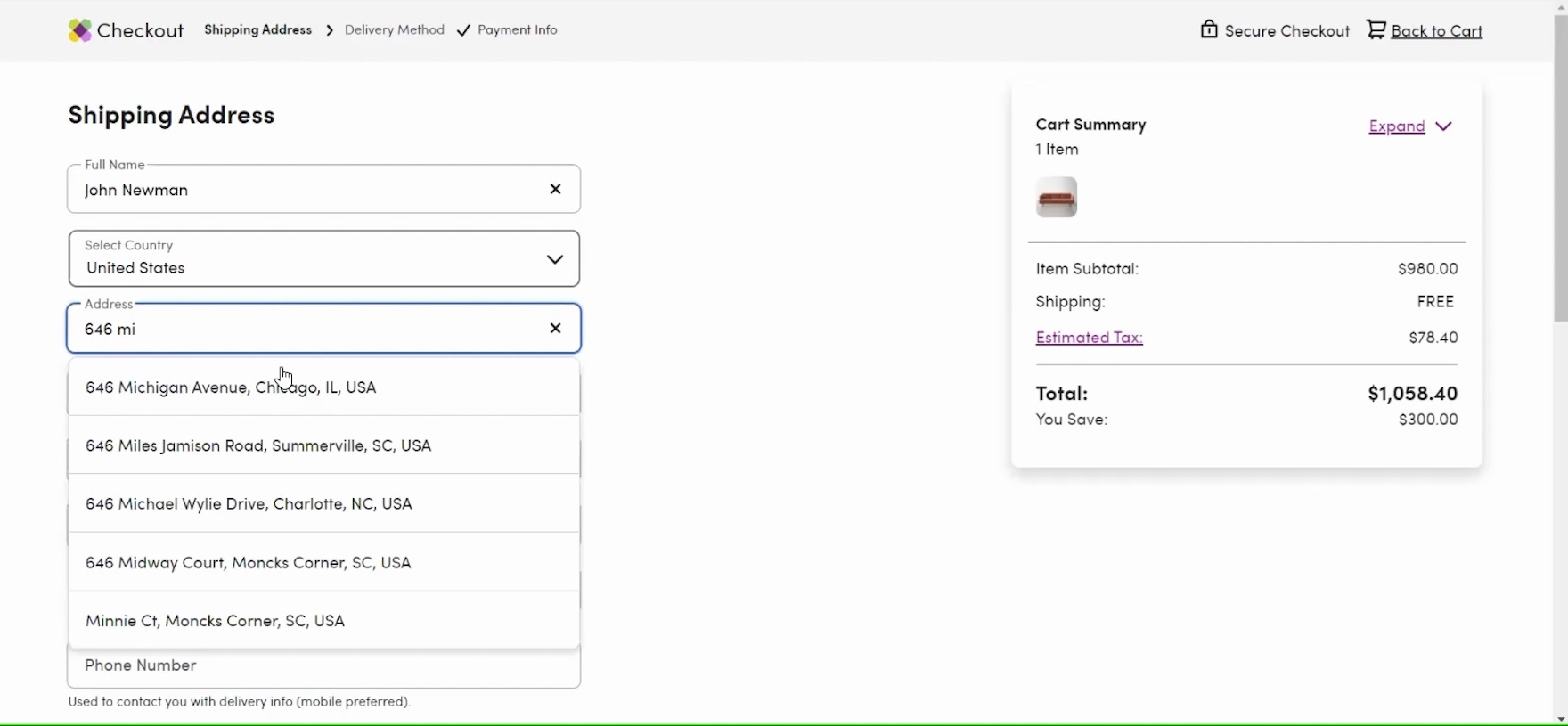Select 646 Miles Jamison Road suggestion

[x=258, y=445]
